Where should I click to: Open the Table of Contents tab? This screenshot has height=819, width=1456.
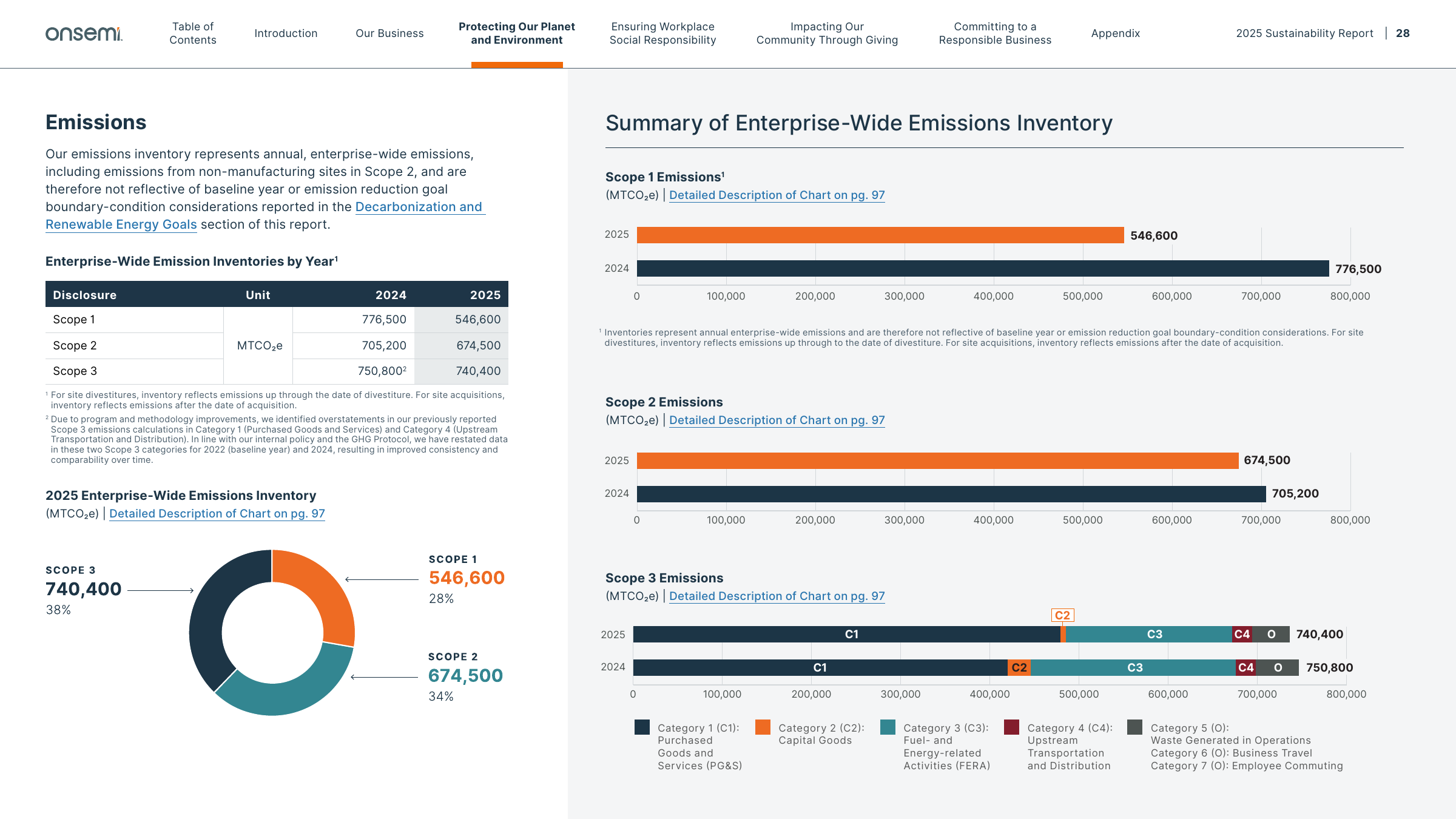point(193,33)
